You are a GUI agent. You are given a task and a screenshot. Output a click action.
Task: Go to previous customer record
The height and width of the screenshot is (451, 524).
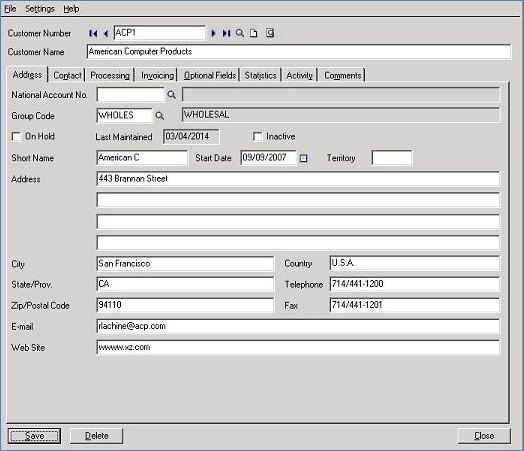tap(106, 33)
